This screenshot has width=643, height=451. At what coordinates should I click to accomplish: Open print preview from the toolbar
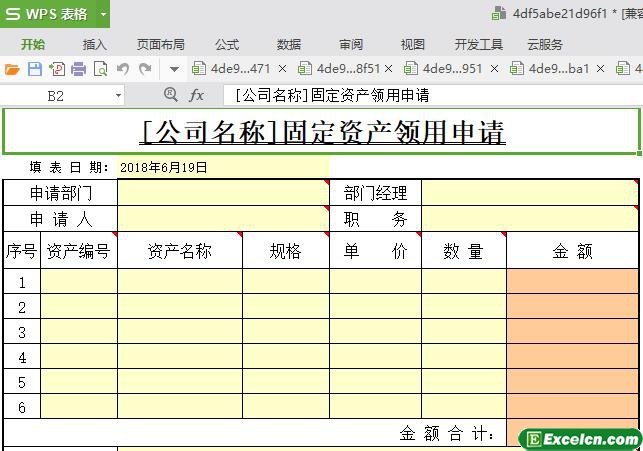pyautogui.click(x=100, y=69)
